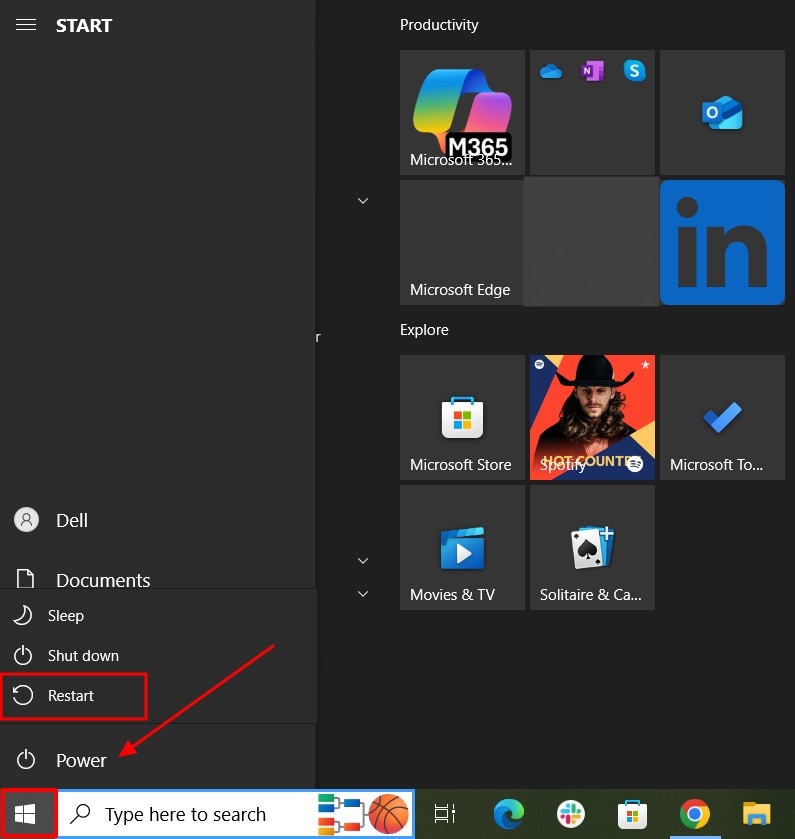Open the Microsoft To Do tile
The image size is (795, 839).
click(722, 417)
